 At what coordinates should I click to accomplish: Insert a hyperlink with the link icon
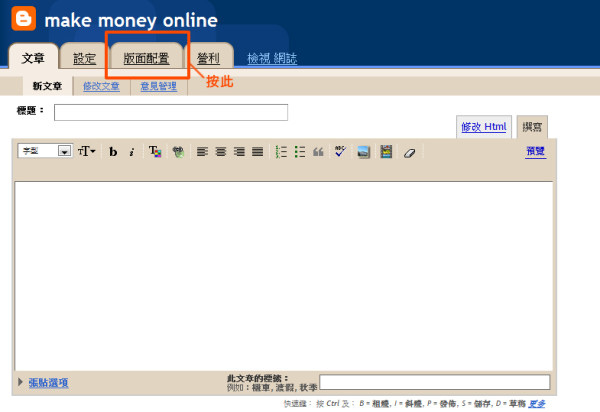178,152
